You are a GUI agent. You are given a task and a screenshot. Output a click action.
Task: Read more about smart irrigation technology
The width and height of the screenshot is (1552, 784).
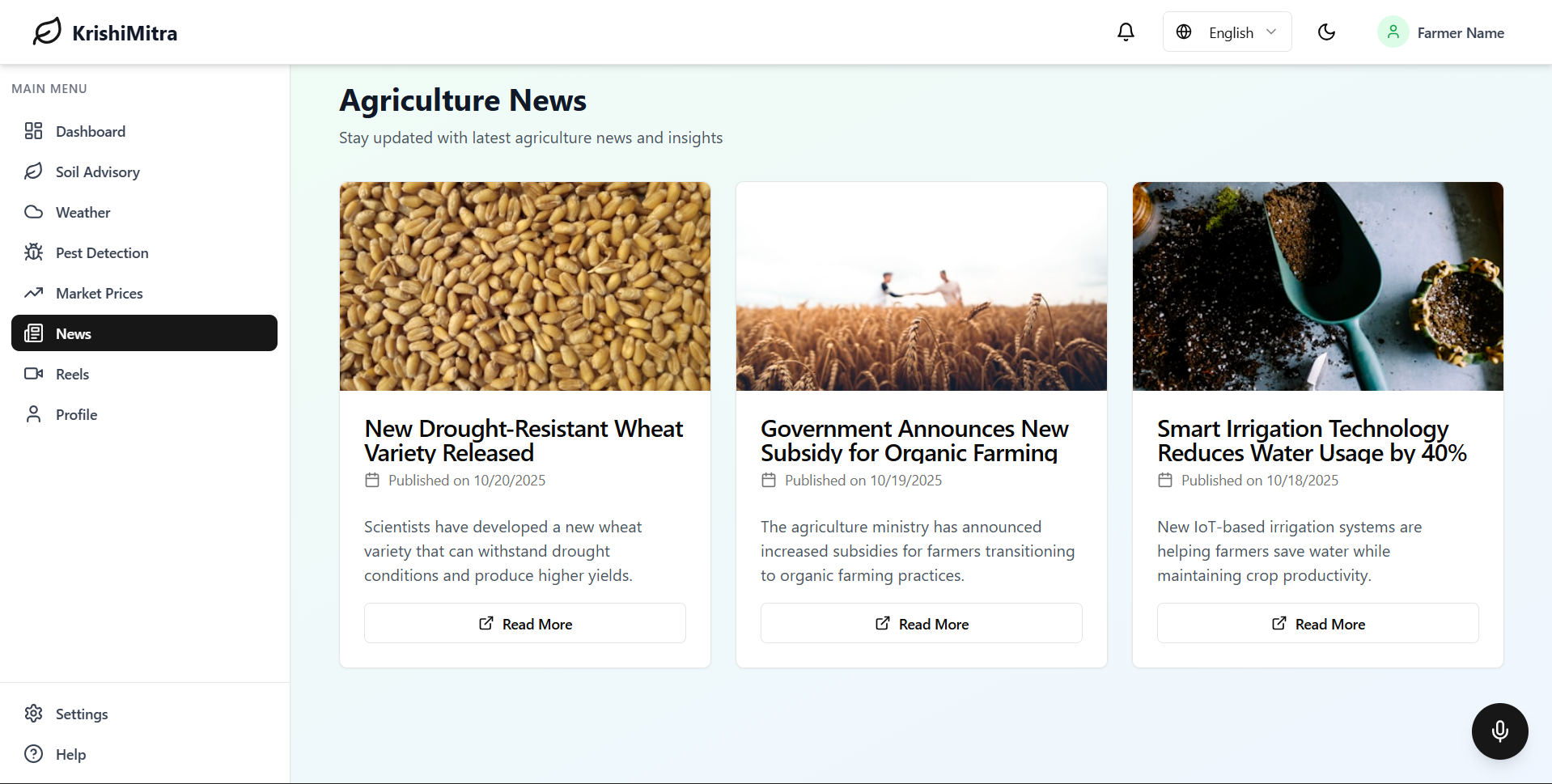1317,623
